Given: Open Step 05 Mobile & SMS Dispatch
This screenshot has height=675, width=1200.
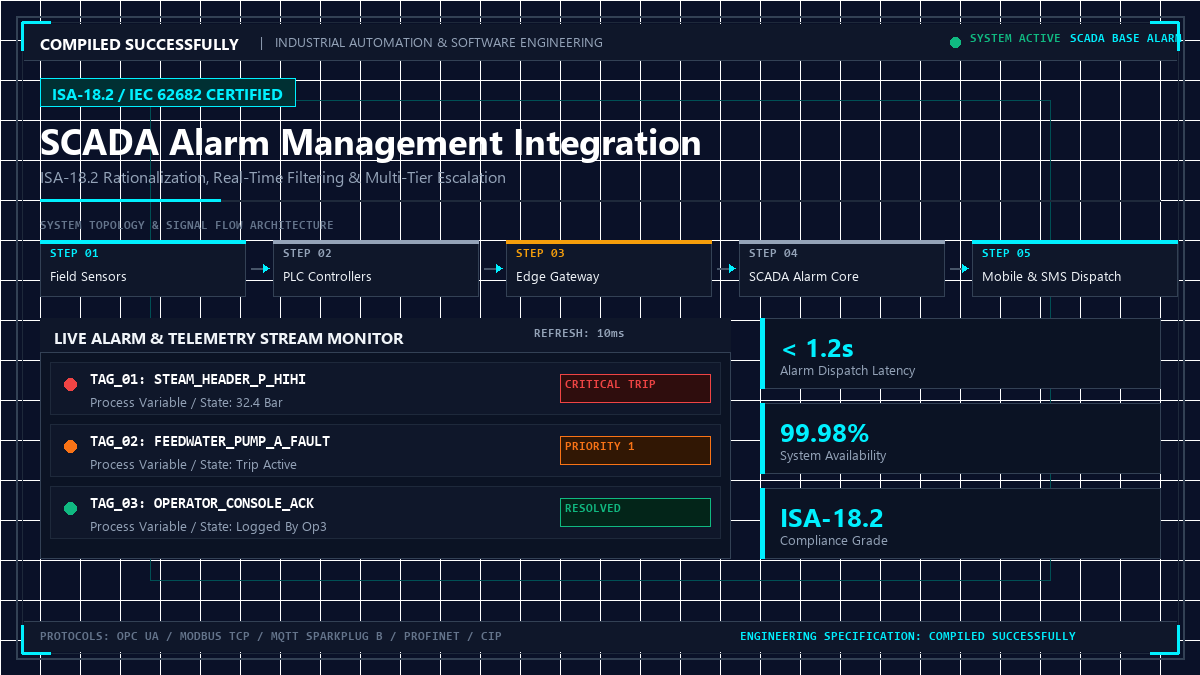Looking at the screenshot, I should 1075,268.
